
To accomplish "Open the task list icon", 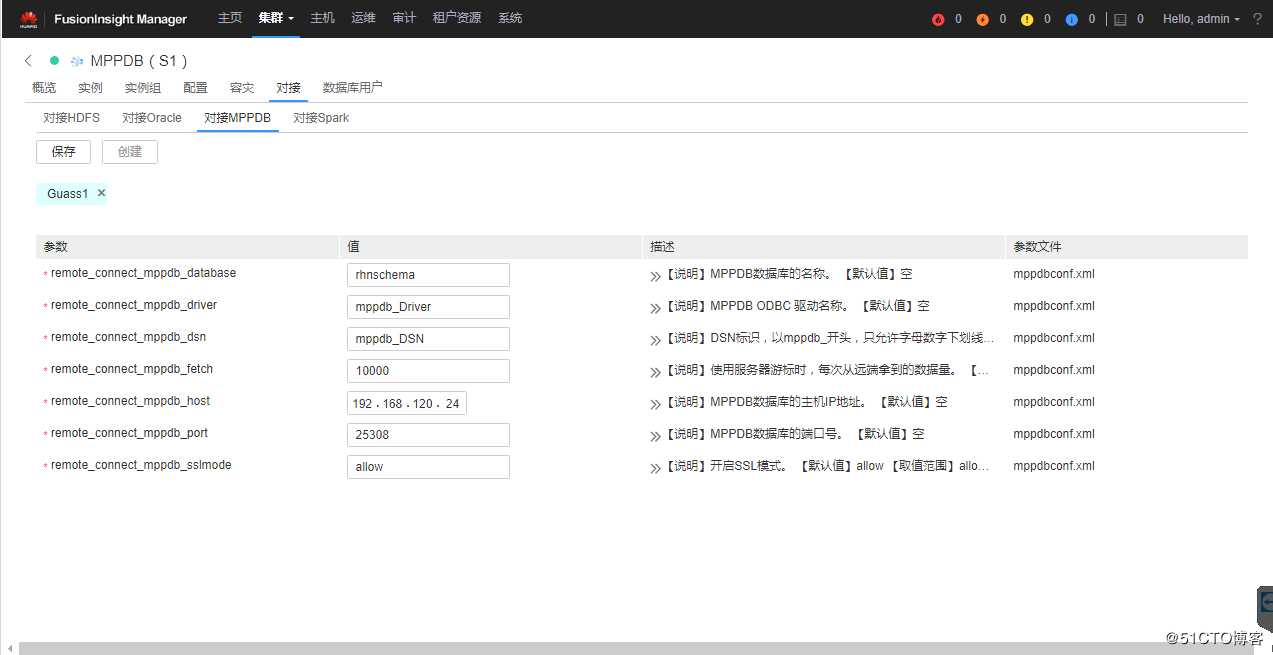I will point(1120,20).
